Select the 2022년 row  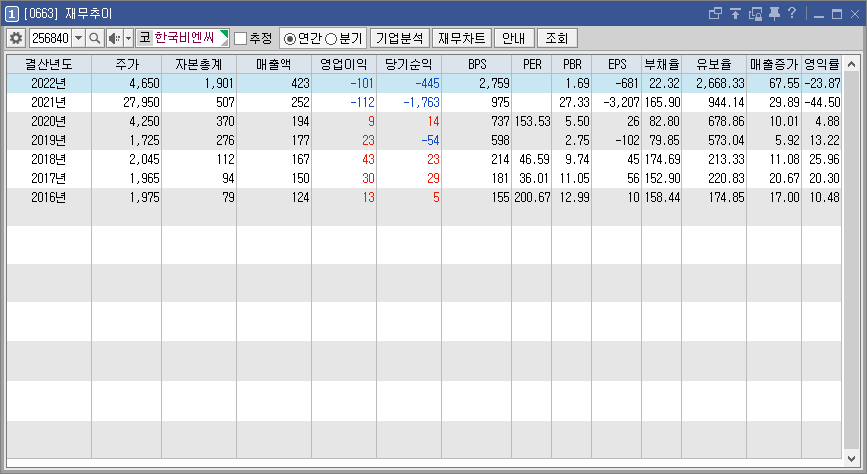[x=424, y=84]
